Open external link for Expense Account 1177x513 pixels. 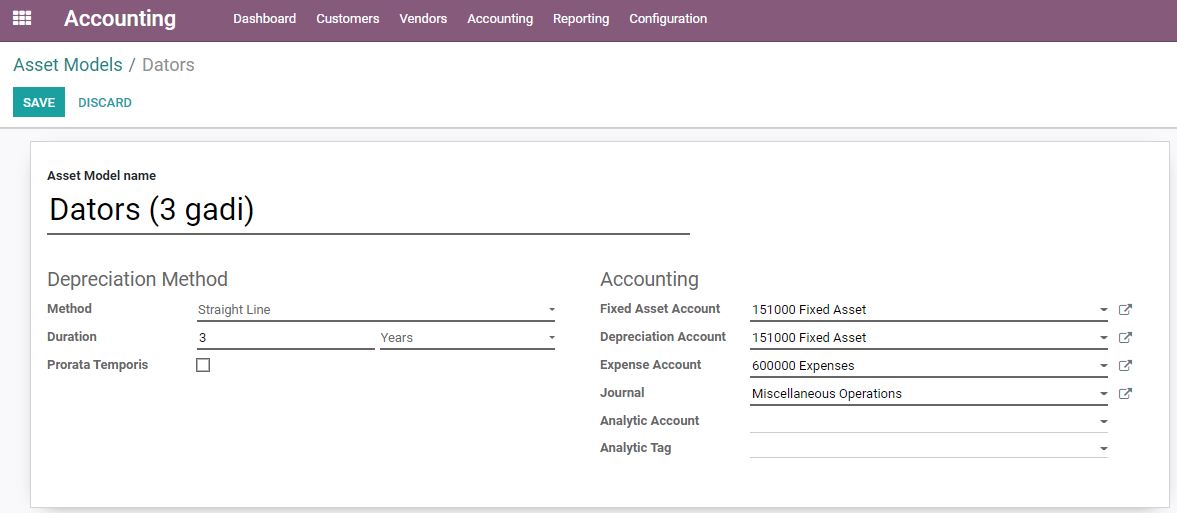[1125, 366]
